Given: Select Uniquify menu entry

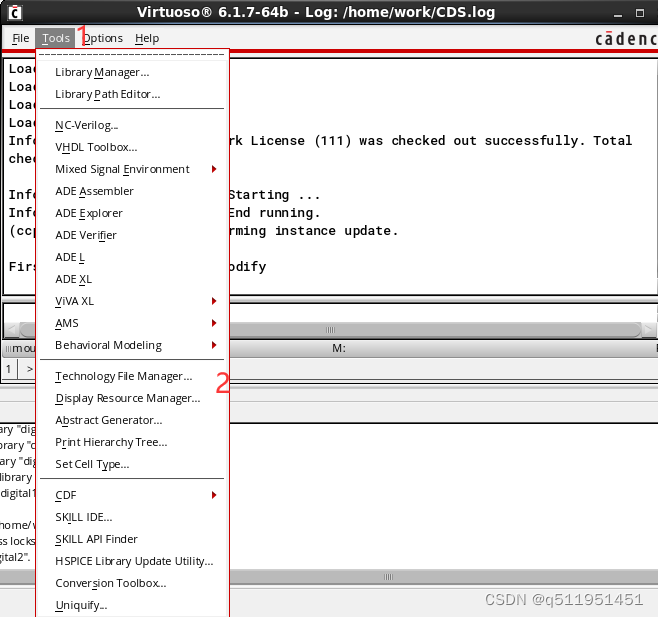Looking at the screenshot, I should 132,605.
